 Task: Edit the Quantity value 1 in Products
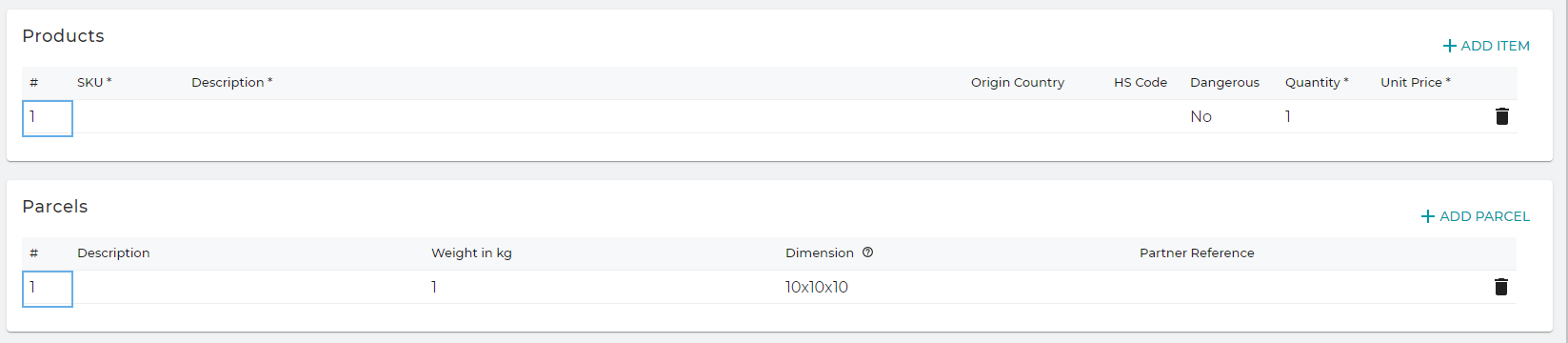(x=1287, y=116)
